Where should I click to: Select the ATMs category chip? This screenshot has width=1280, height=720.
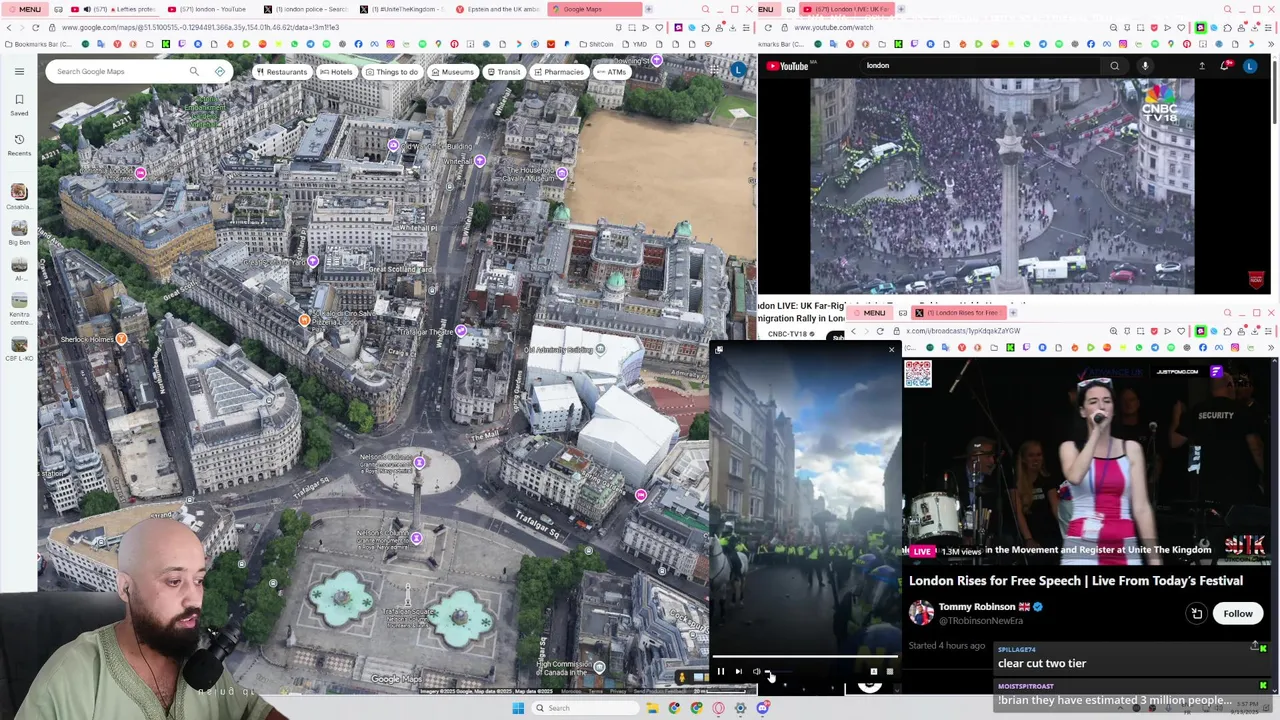click(x=611, y=72)
